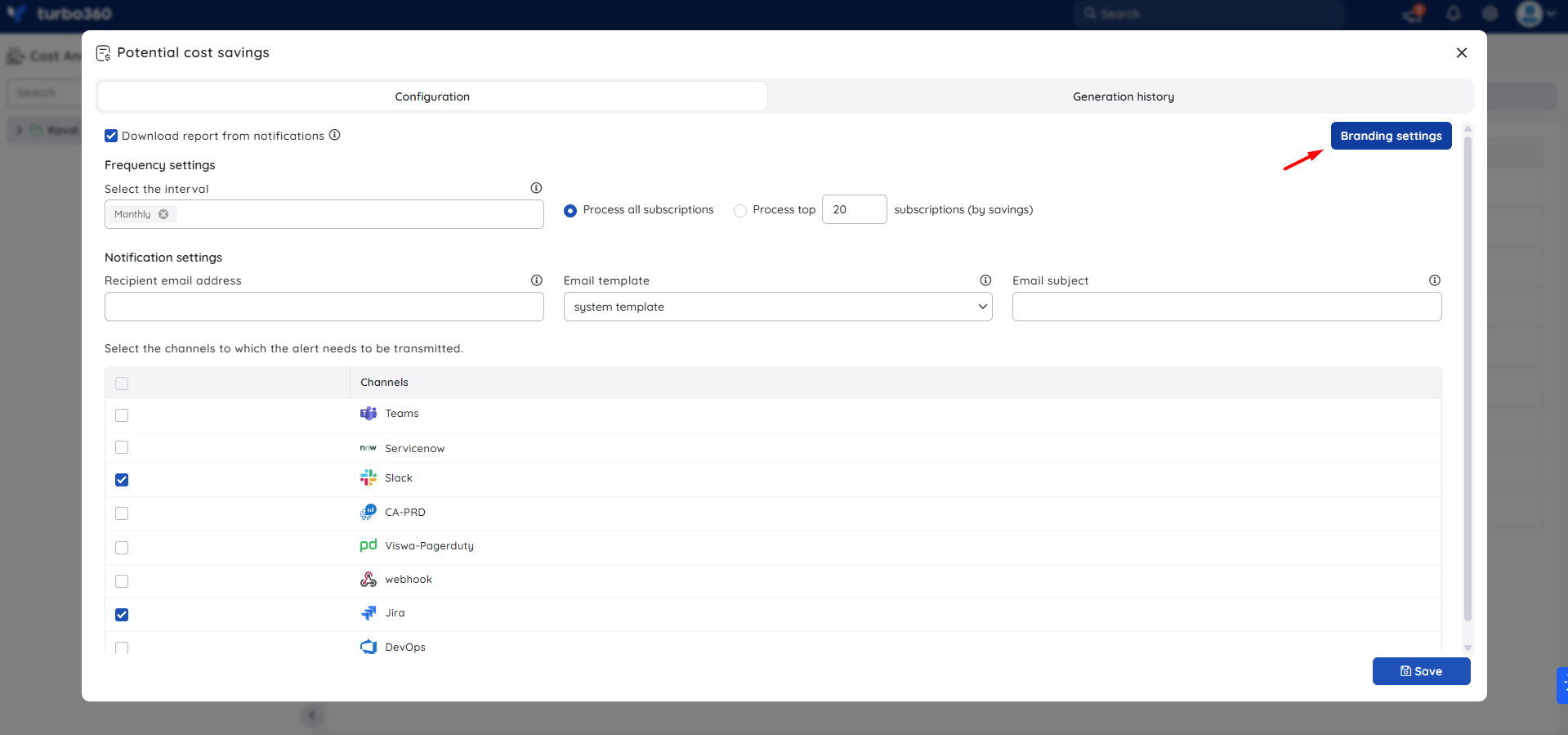Check the webhook channel checkbox

pos(122,581)
